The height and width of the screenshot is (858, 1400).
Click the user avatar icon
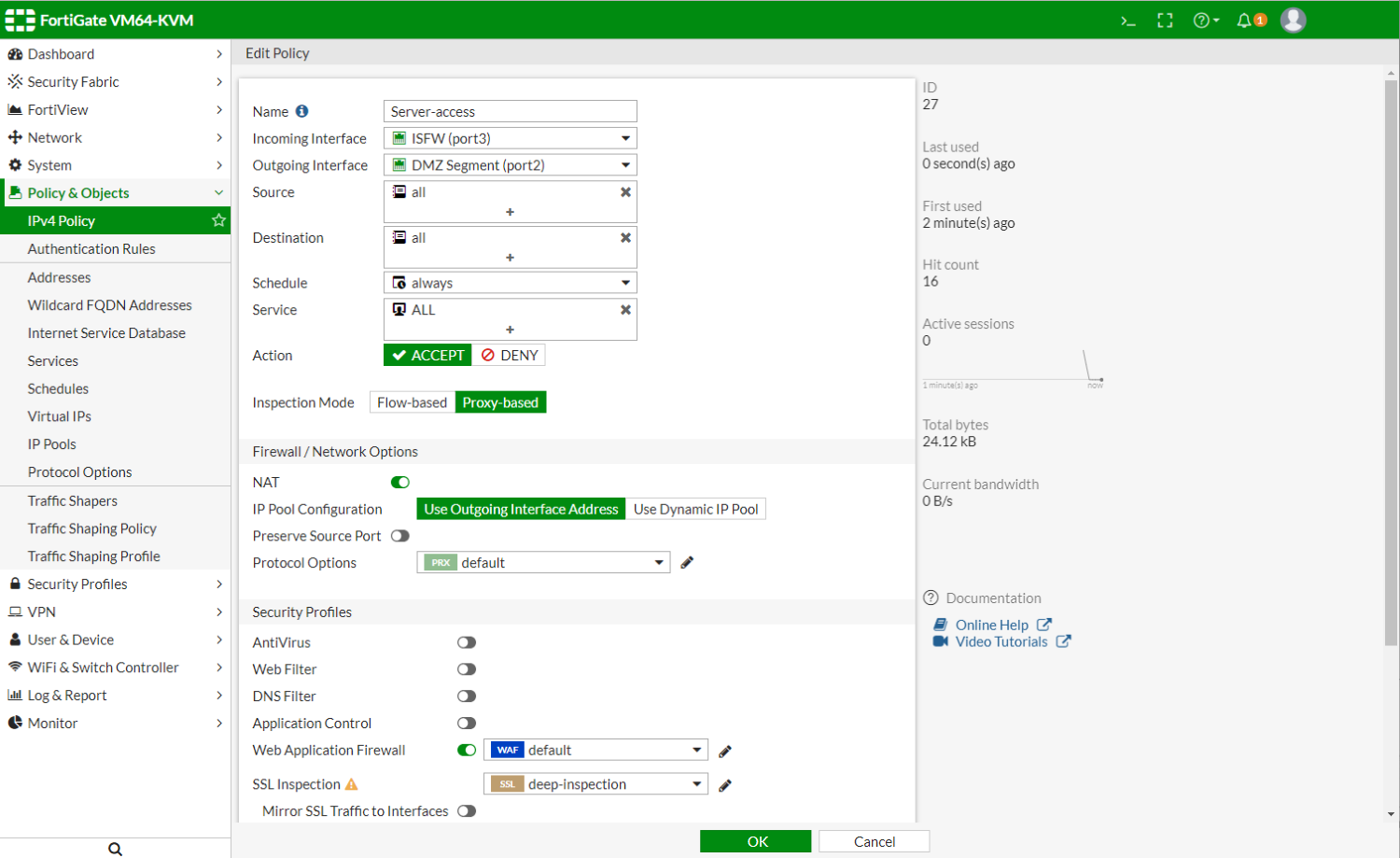(x=1293, y=19)
